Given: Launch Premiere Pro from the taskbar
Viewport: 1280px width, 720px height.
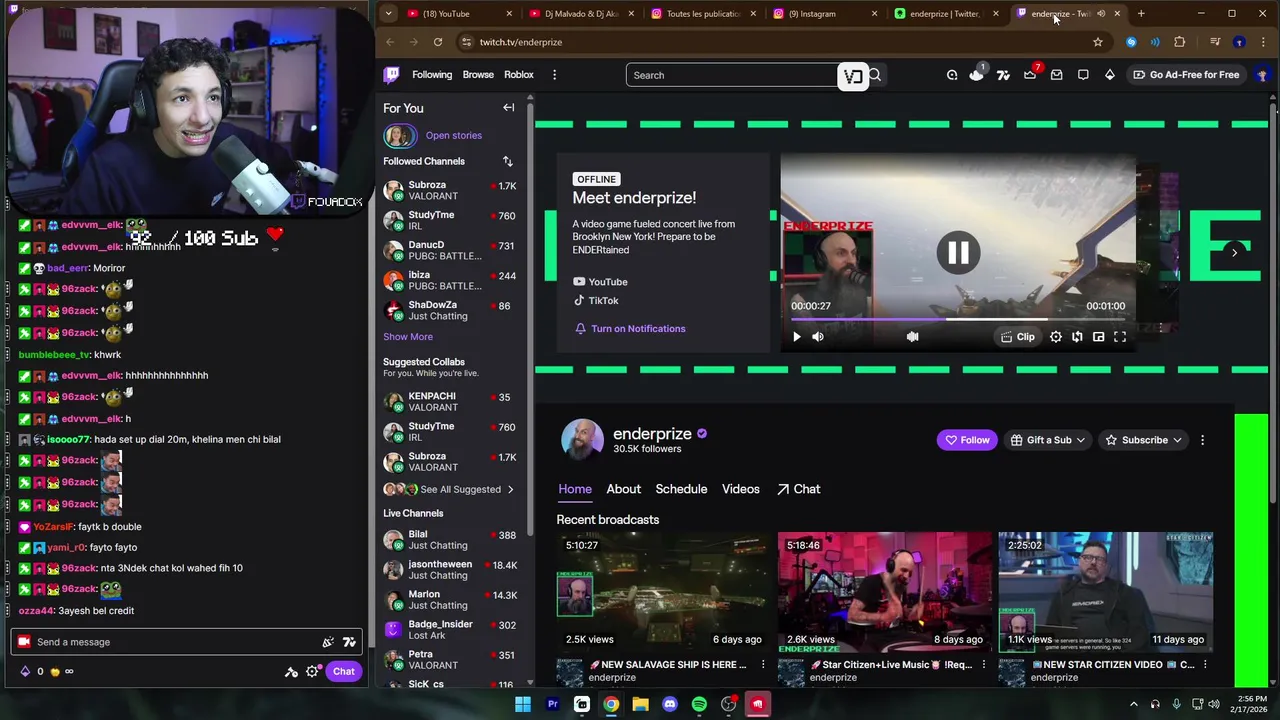Looking at the screenshot, I should pyautogui.click(x=552, y=704).
